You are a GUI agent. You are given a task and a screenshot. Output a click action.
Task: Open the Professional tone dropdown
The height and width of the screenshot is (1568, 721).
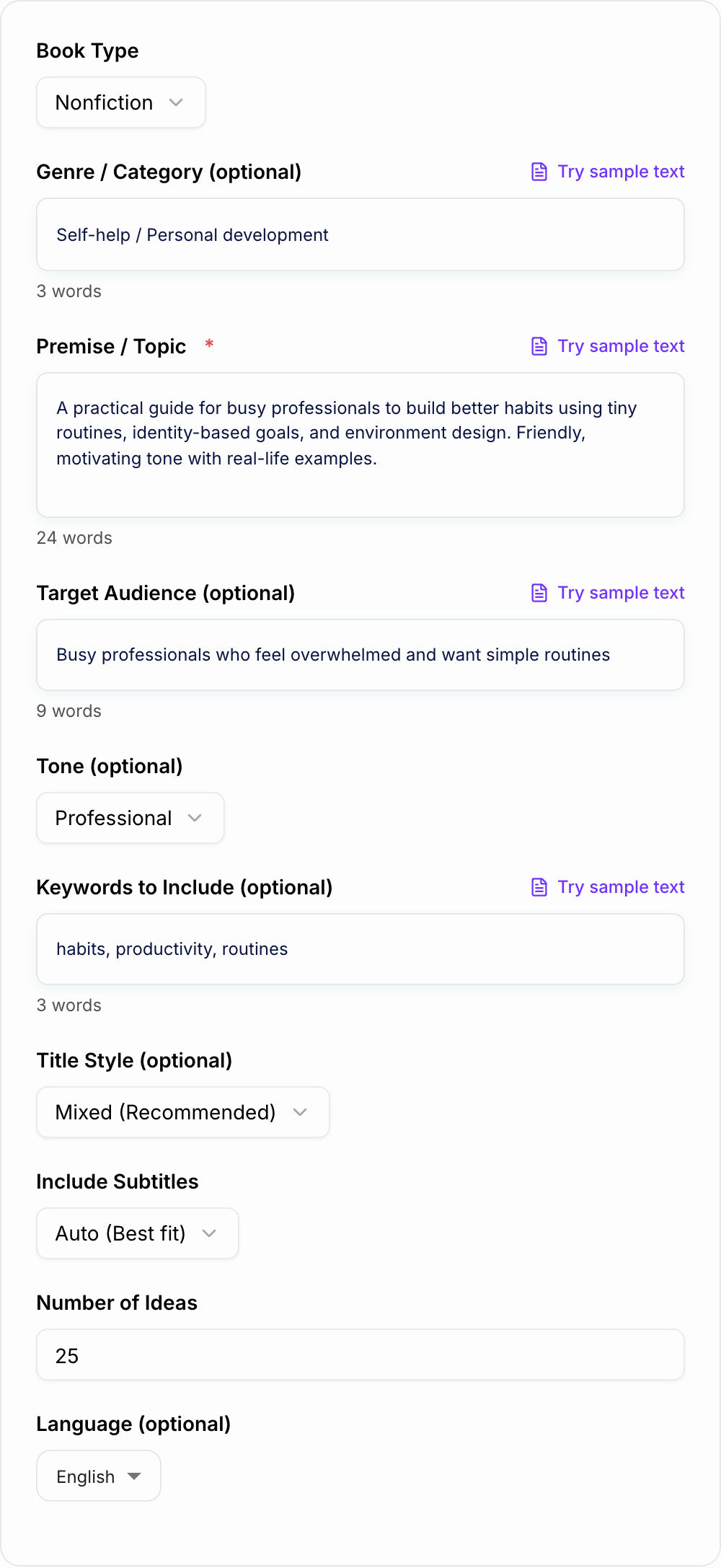pyautogui.click(x=131, y=818)
